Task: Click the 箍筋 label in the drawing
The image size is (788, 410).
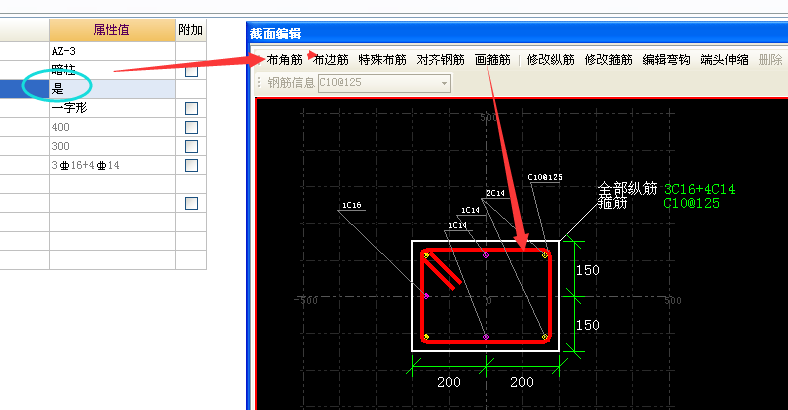Action: (613, 203)
